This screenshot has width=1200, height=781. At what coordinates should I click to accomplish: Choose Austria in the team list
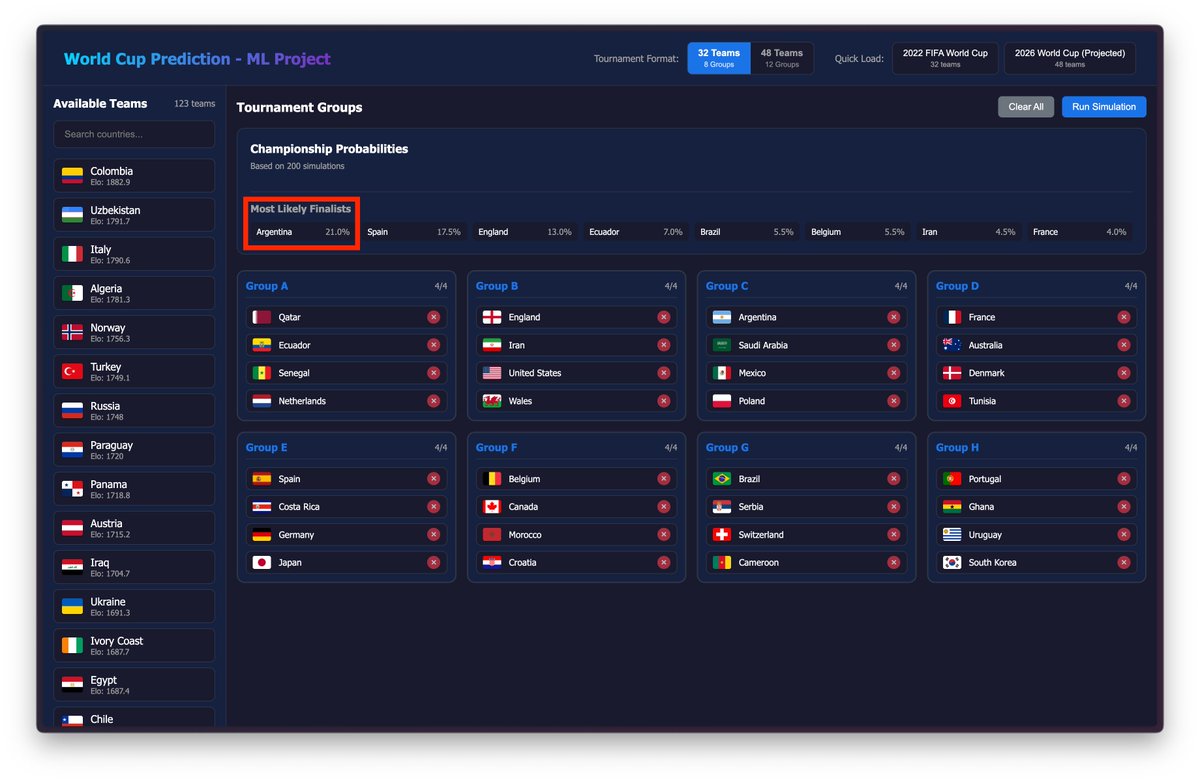pyautogui.click(x=134, y=528)
